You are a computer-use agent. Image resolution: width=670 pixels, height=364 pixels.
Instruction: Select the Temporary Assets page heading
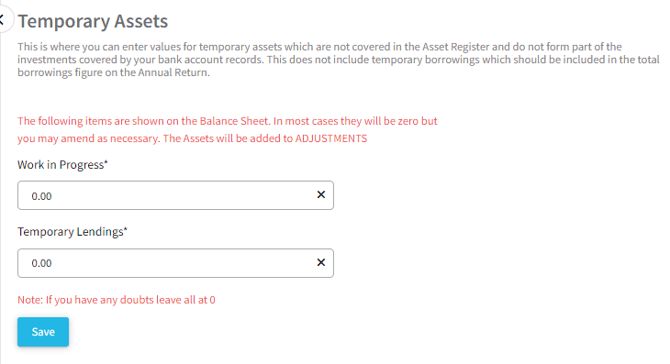click(93, 21)
